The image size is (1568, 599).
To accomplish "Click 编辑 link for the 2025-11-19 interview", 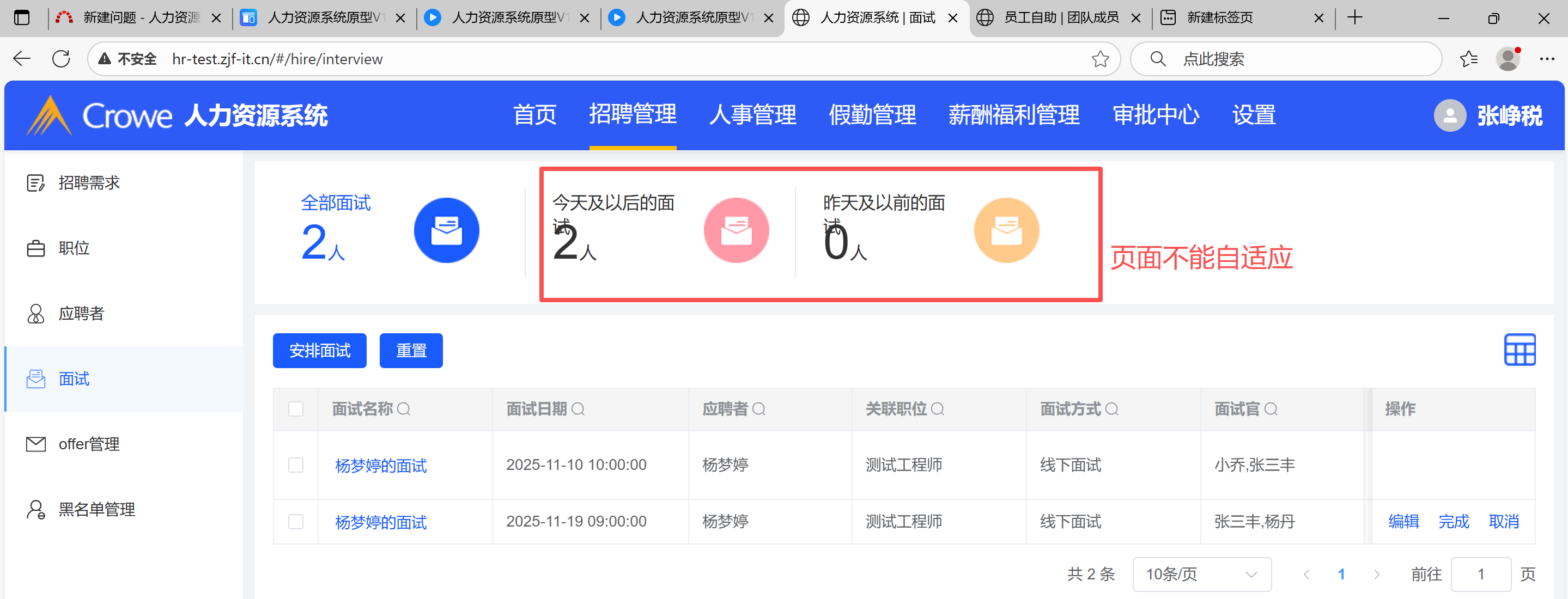I will [x=1403, y=522].
